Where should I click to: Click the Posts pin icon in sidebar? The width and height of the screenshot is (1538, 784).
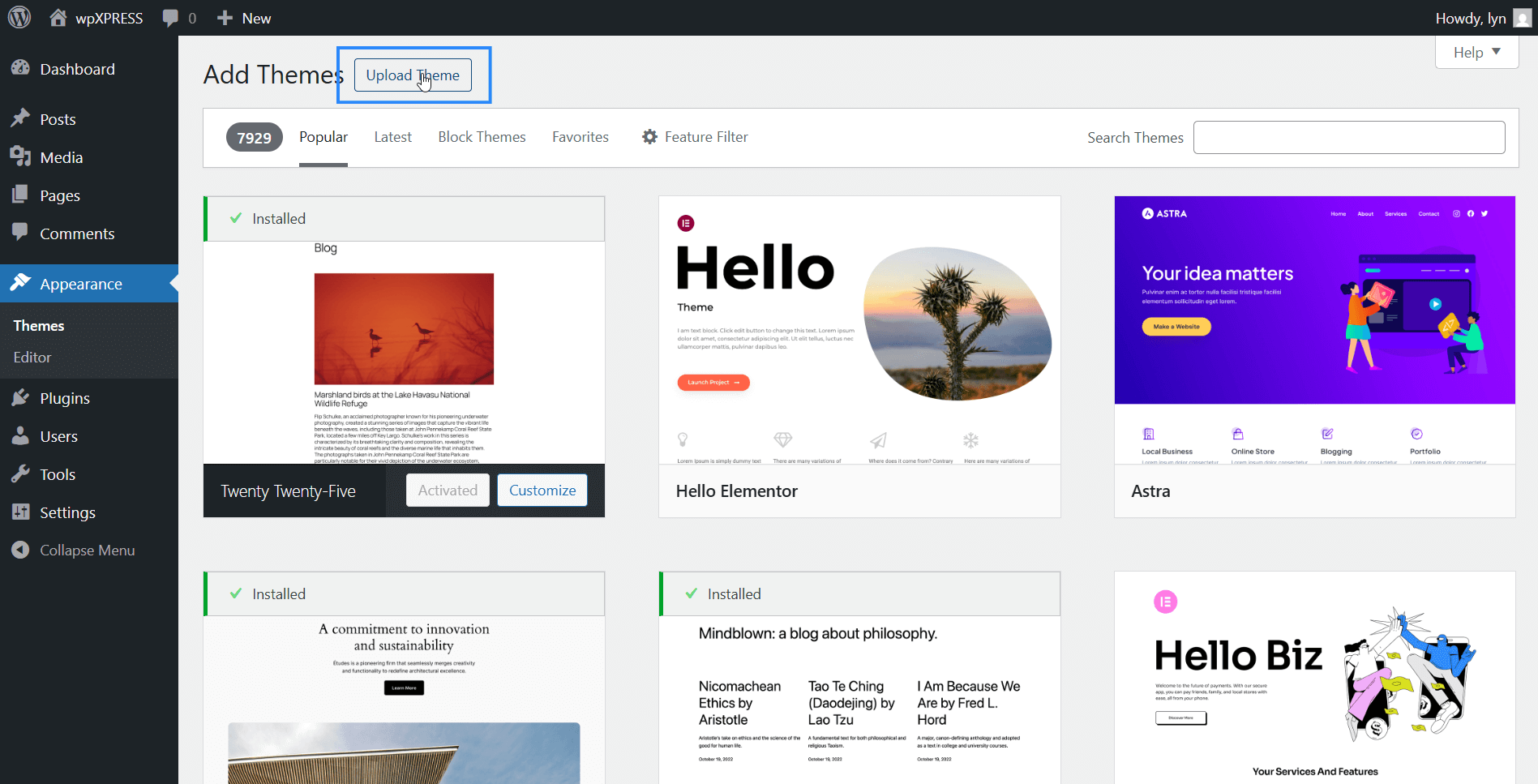tap(22, 118)
